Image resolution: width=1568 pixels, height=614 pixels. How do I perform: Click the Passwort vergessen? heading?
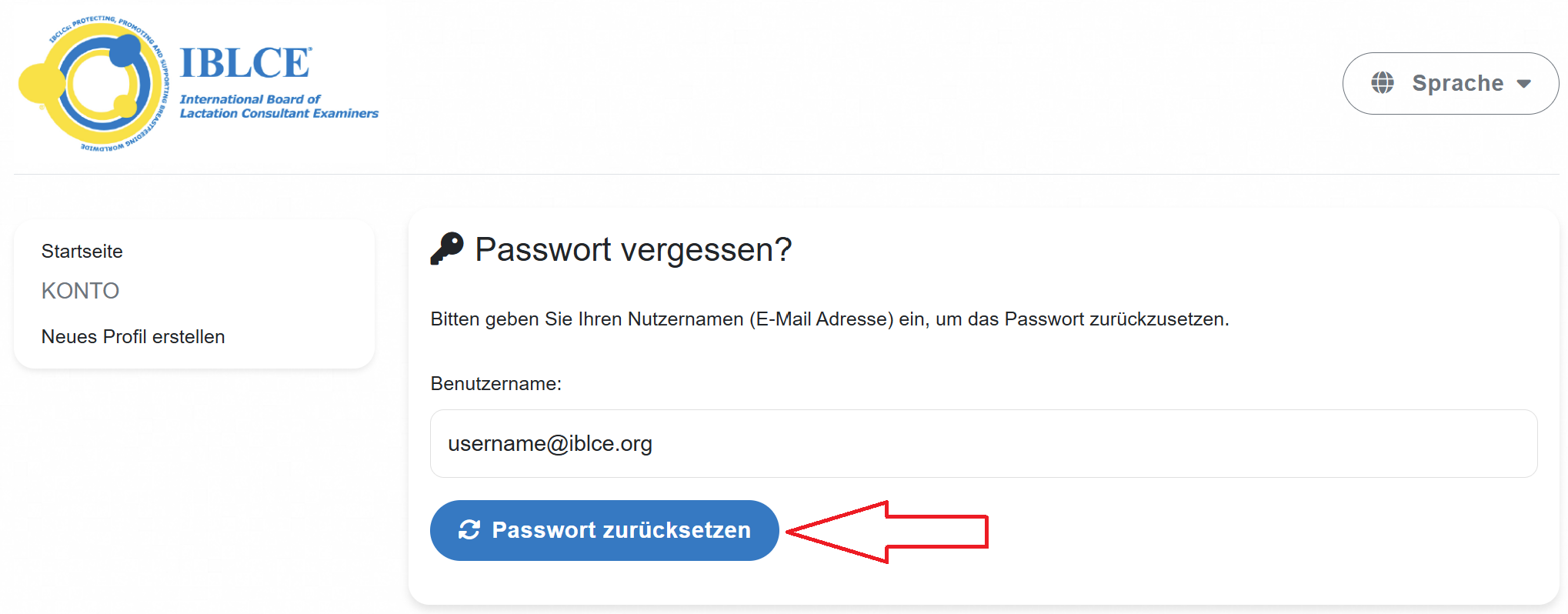pyautogui.click(x=633, y=249)
